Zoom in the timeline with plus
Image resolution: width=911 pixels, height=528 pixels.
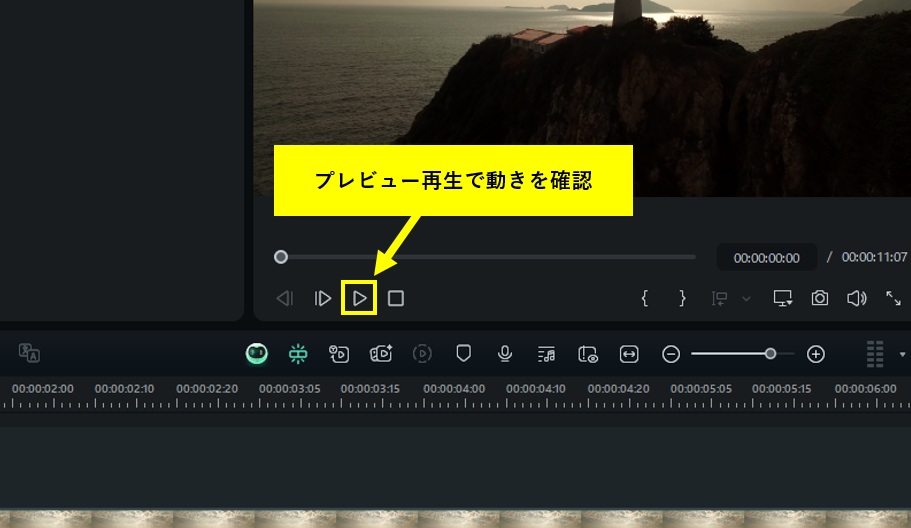click(x=816, y=354)
